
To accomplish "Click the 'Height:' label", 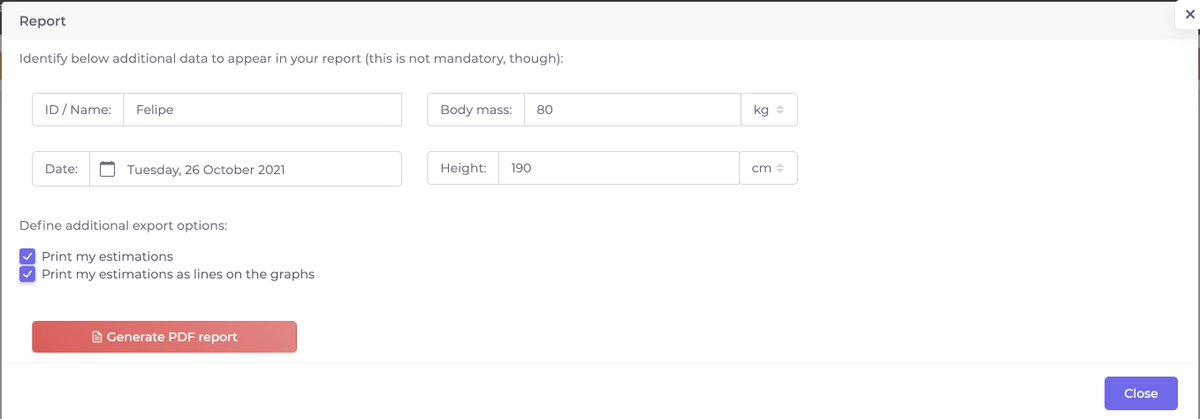I will 463,168.
